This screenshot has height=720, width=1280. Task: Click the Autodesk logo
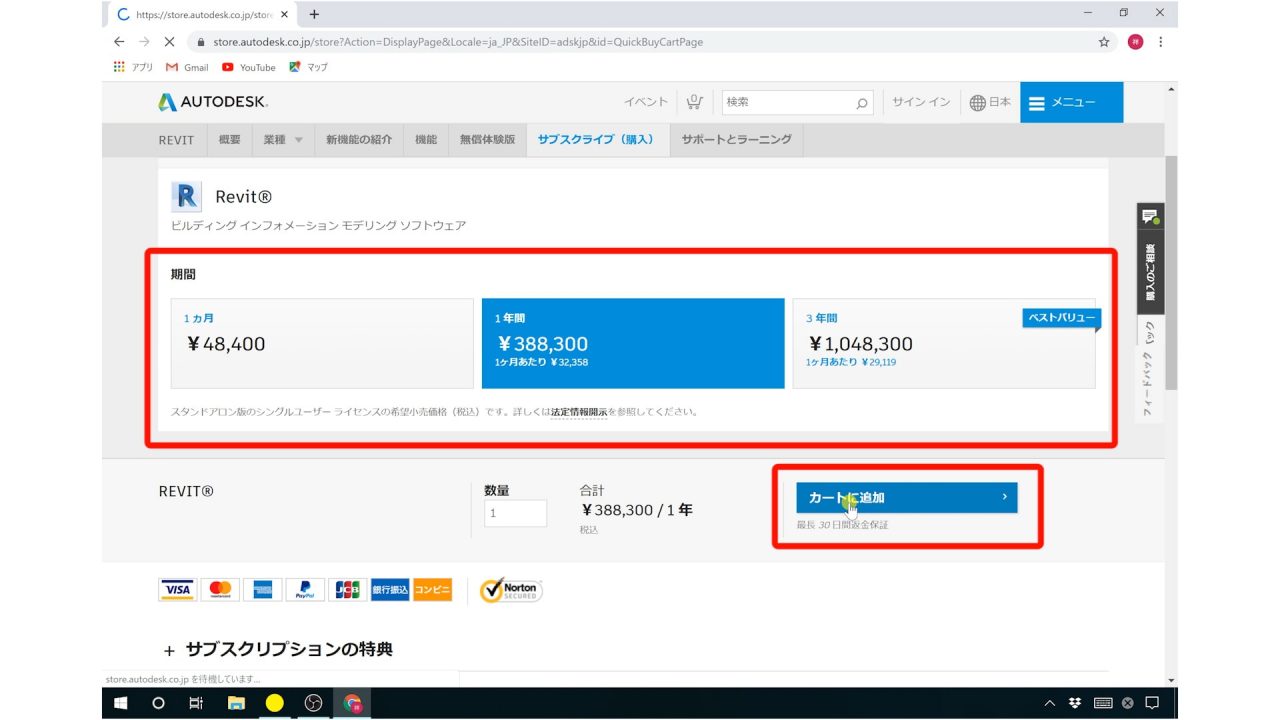point(211,101)
